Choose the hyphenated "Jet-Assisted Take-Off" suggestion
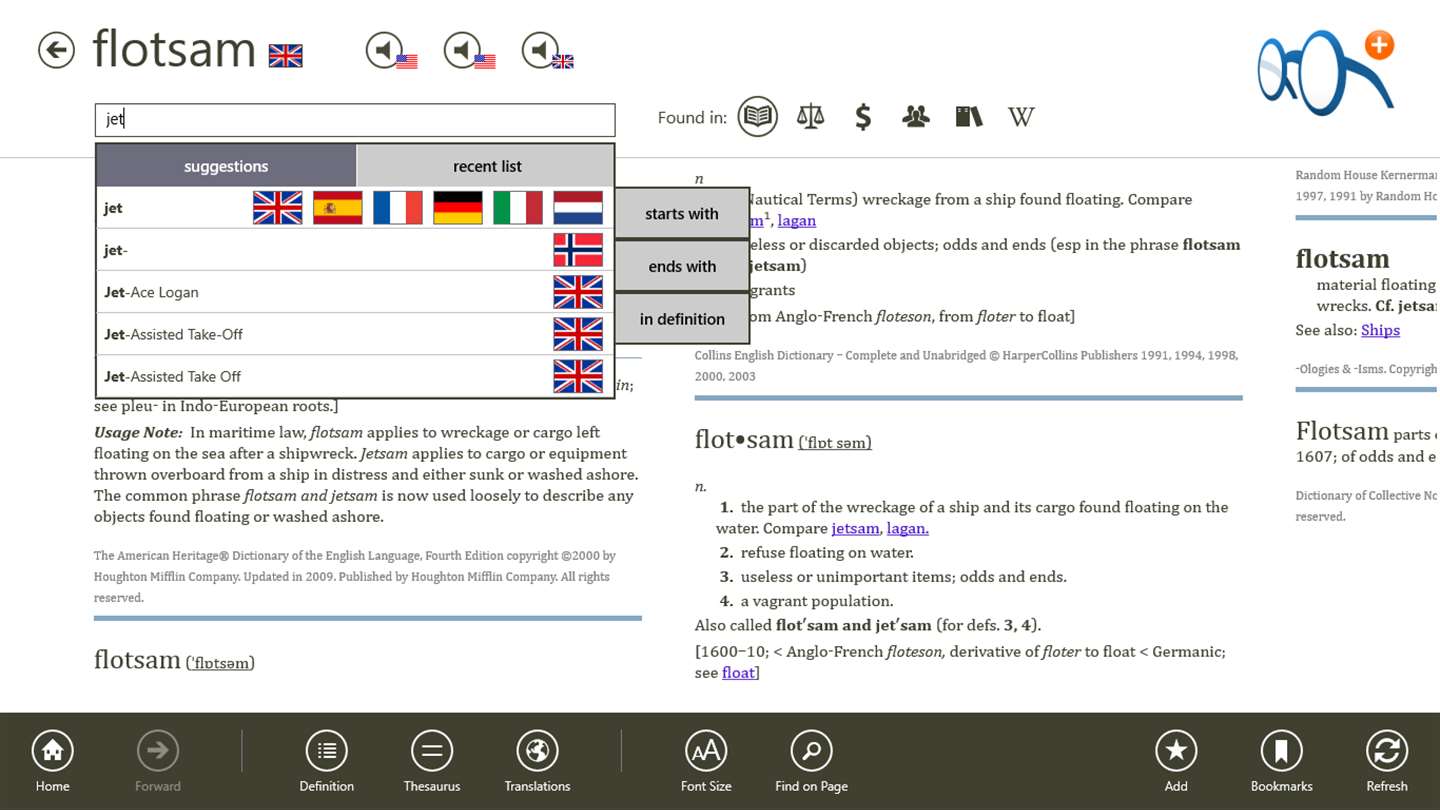 click(x=355, y=334)
